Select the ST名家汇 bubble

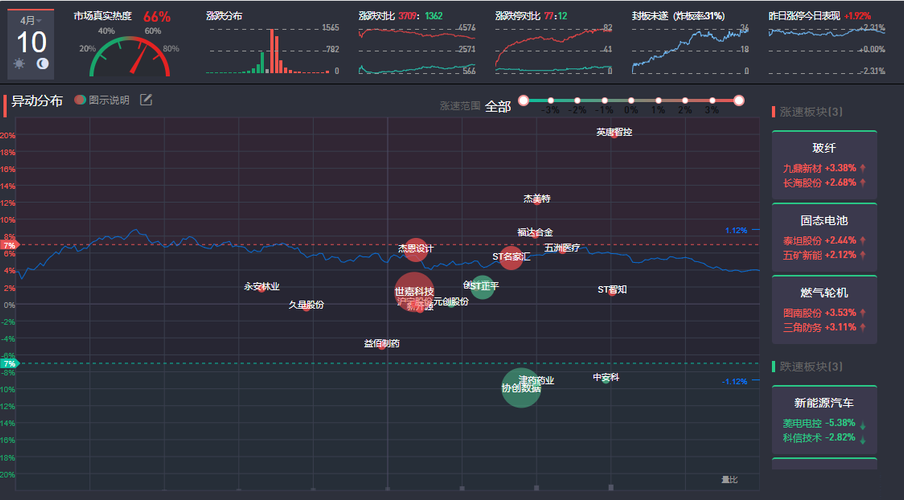(x=511, y=257)
